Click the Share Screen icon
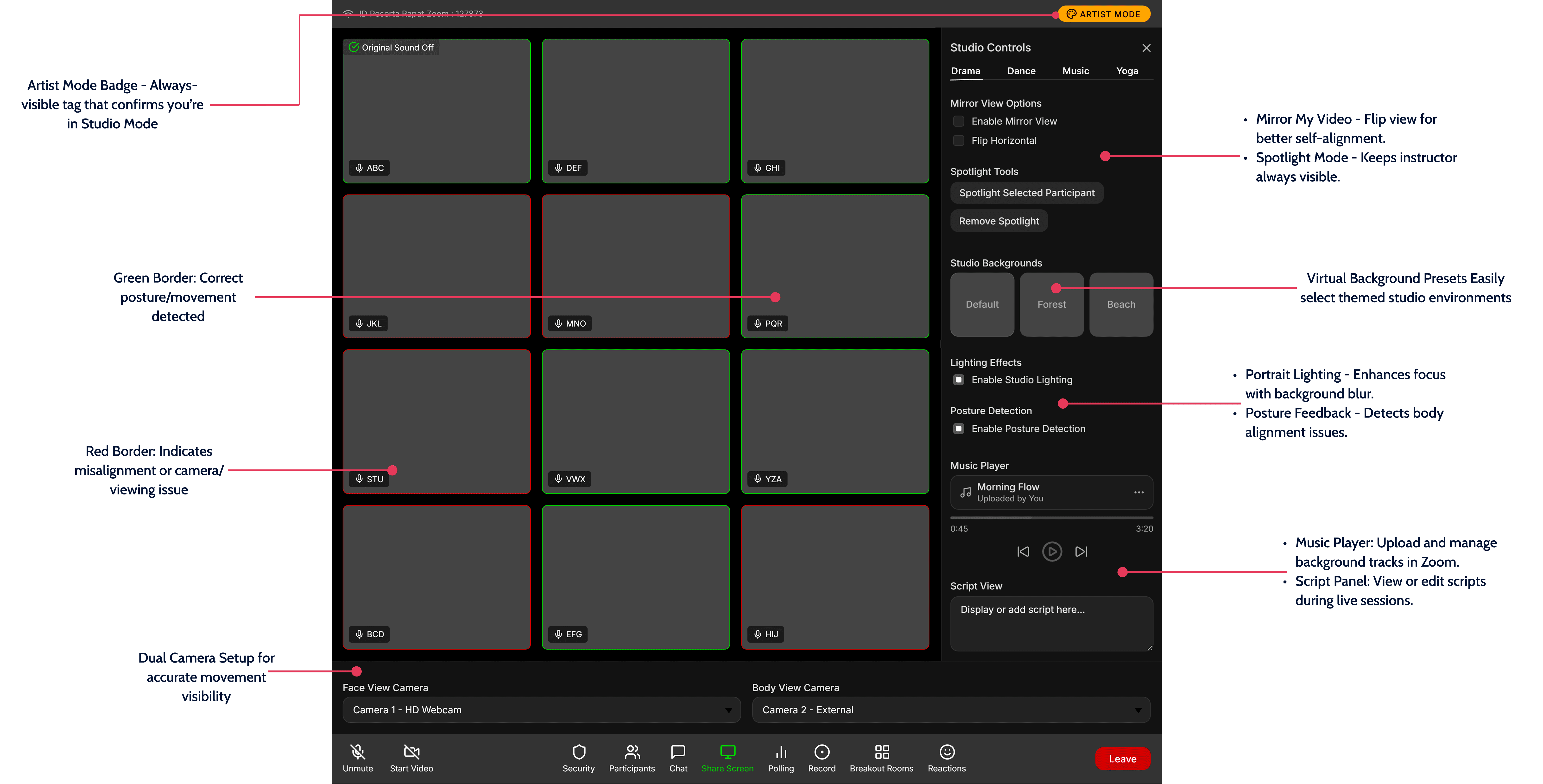Viewport: 1543px width, 784px height. 727,752
